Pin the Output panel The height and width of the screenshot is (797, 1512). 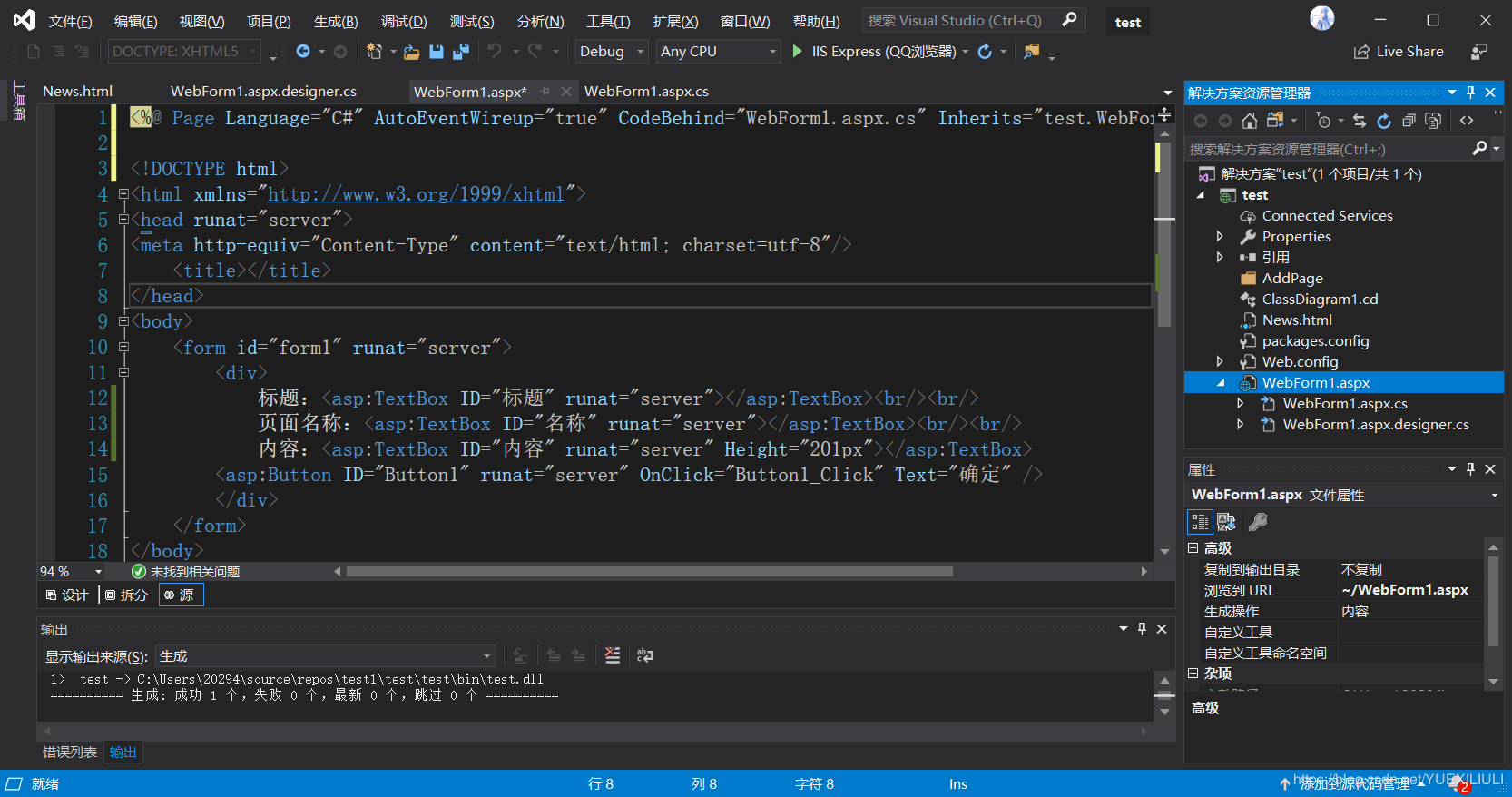pyautogui.click(x=1143, y=629)
